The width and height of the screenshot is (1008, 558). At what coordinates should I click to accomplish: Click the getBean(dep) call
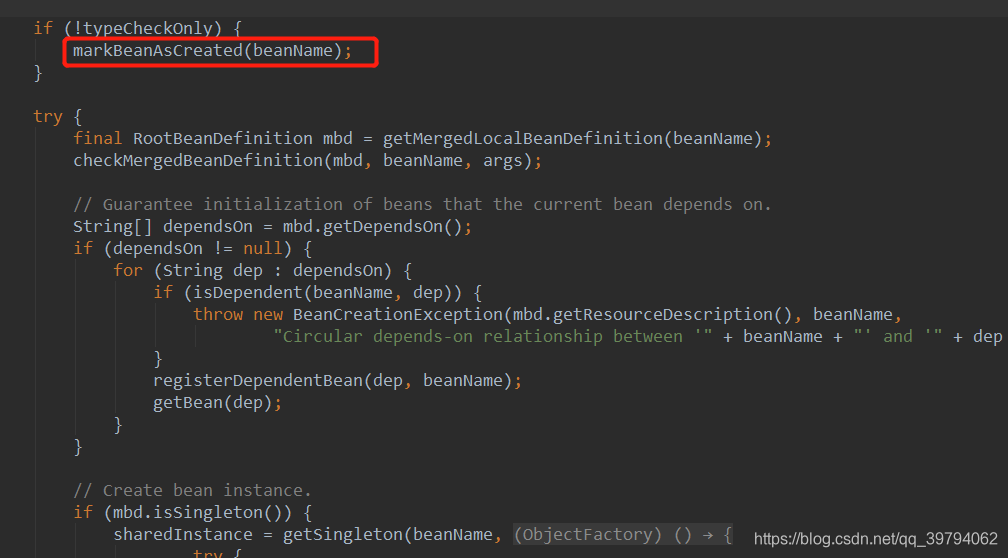(213, 402)
